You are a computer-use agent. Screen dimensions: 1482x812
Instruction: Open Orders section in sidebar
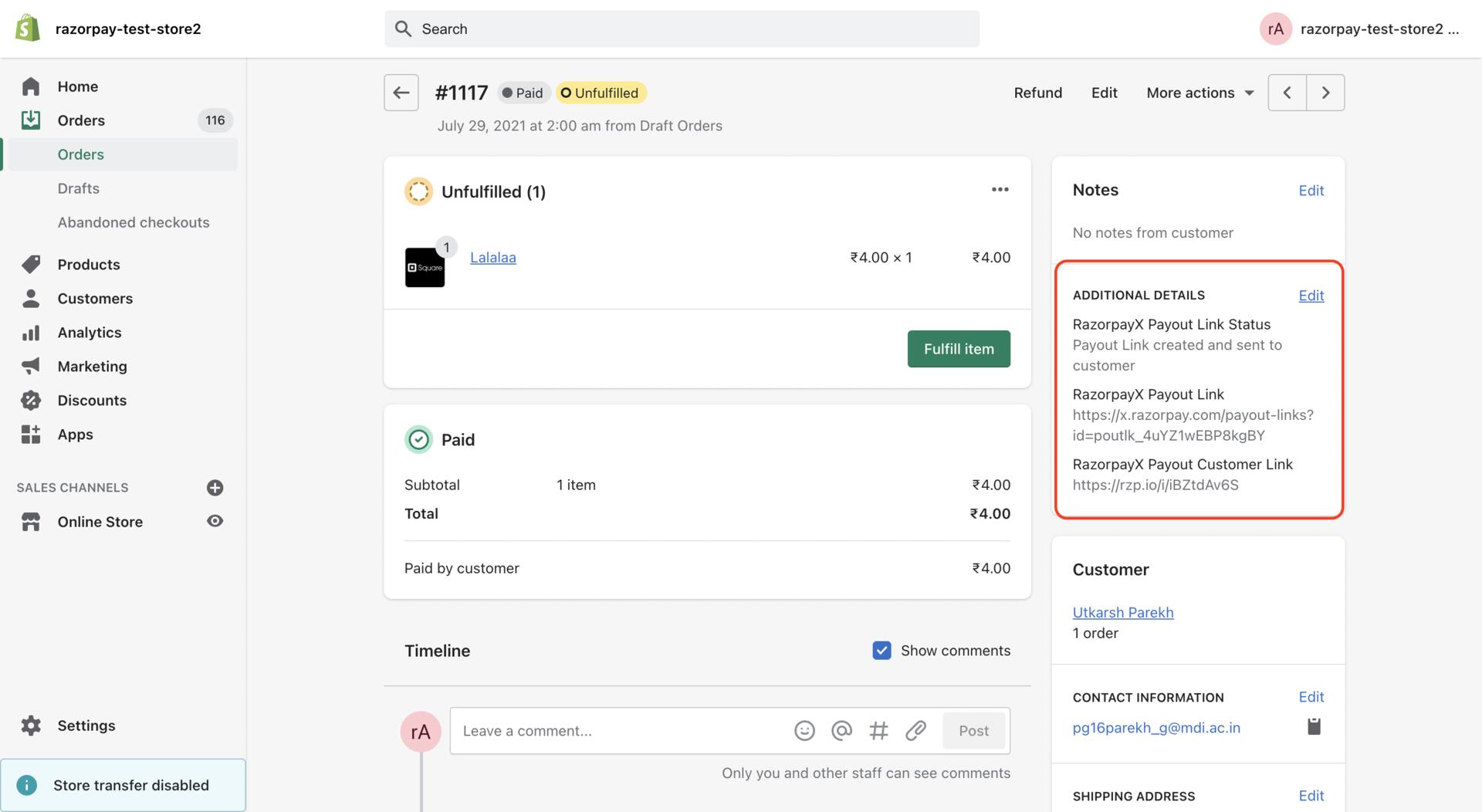81,120
